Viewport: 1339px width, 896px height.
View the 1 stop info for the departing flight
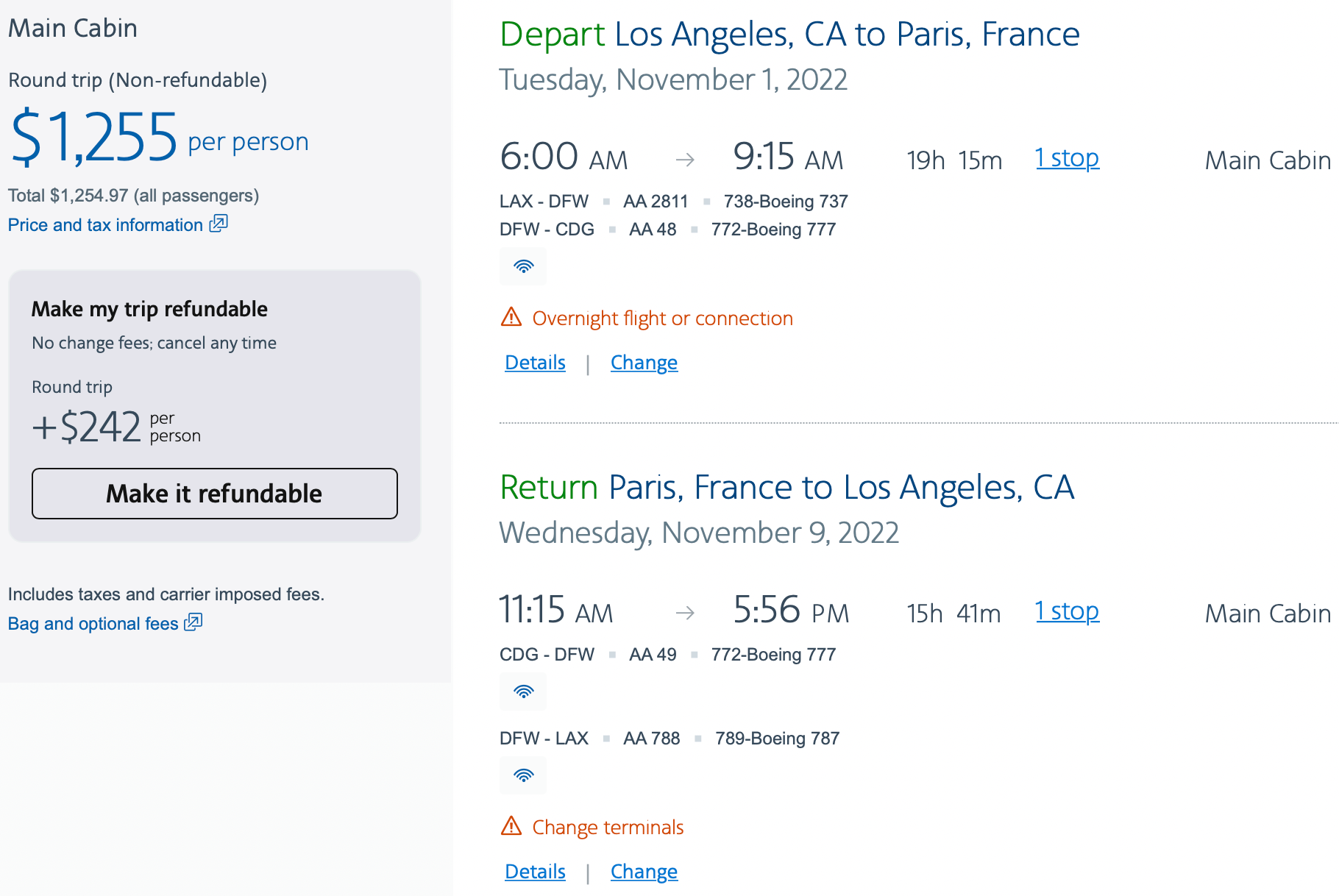pos(1067,158)
